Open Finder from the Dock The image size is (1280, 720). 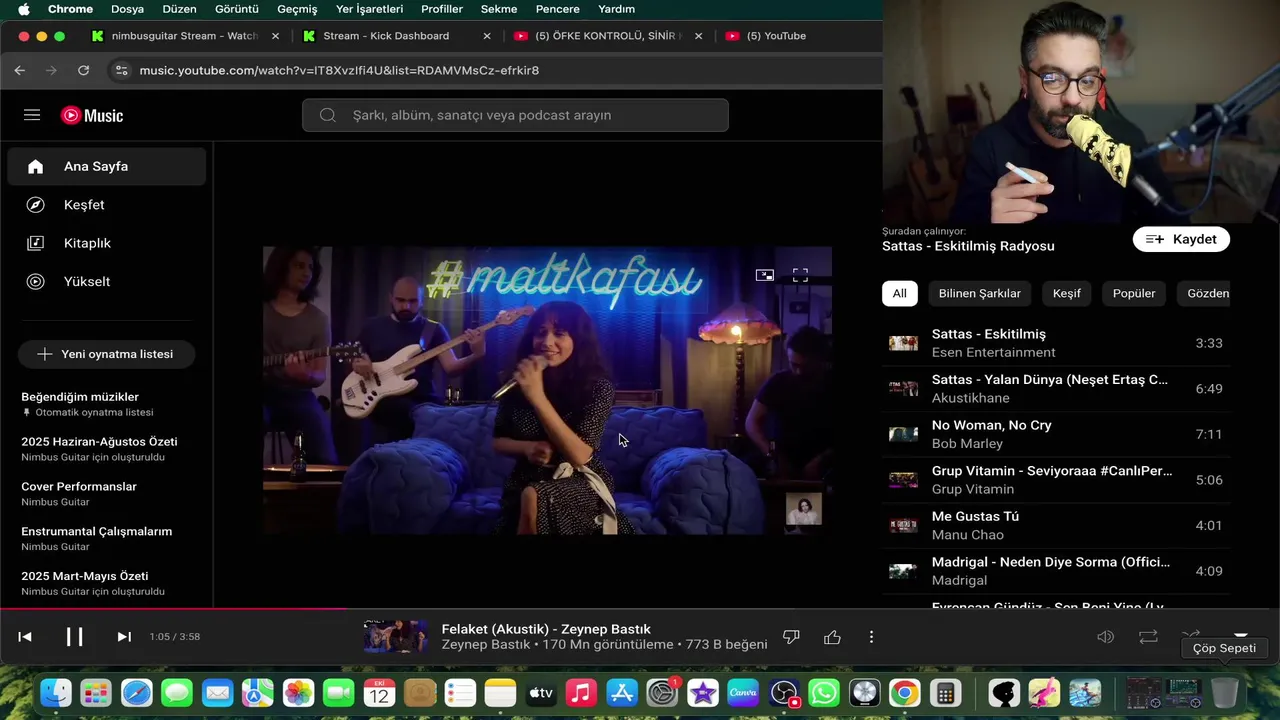point(56,692)
